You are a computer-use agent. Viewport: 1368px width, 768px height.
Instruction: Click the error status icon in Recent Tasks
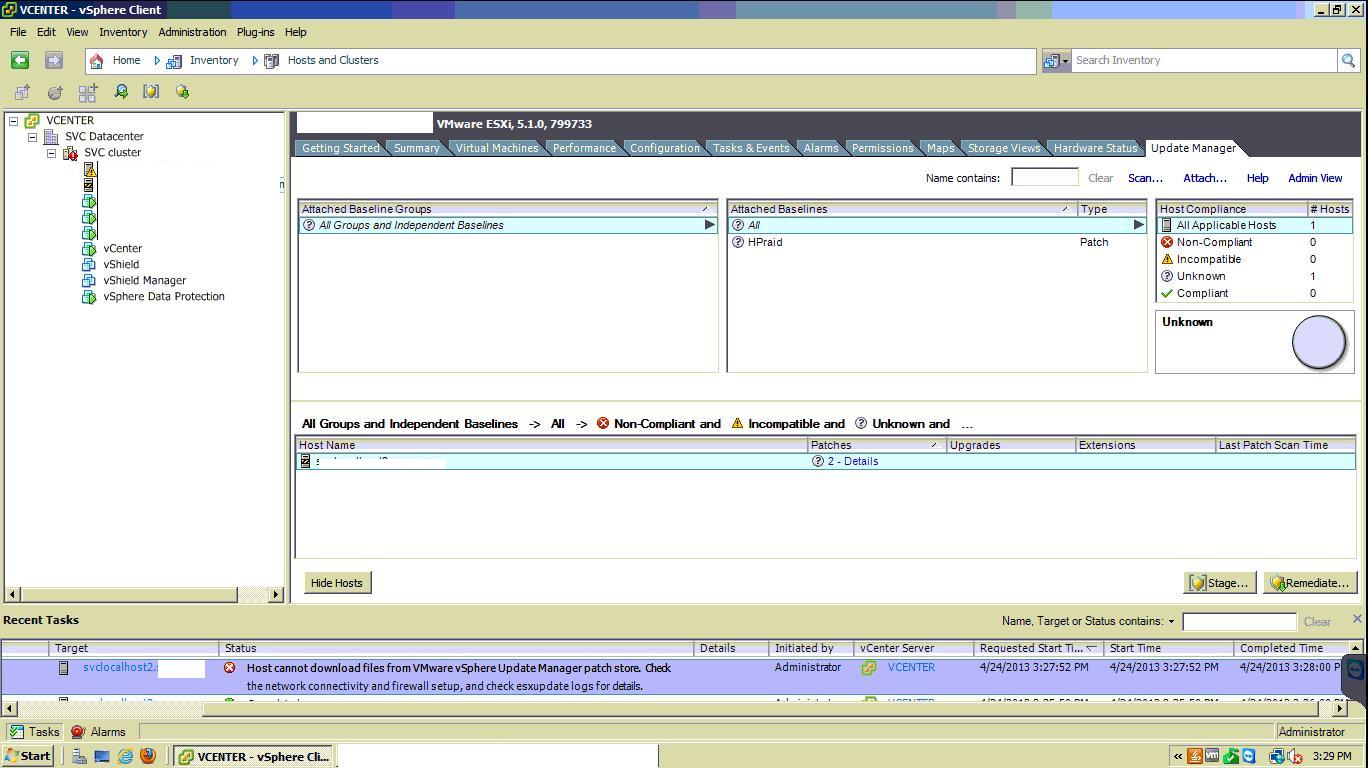pyautogui.click(x=229, y=668)
